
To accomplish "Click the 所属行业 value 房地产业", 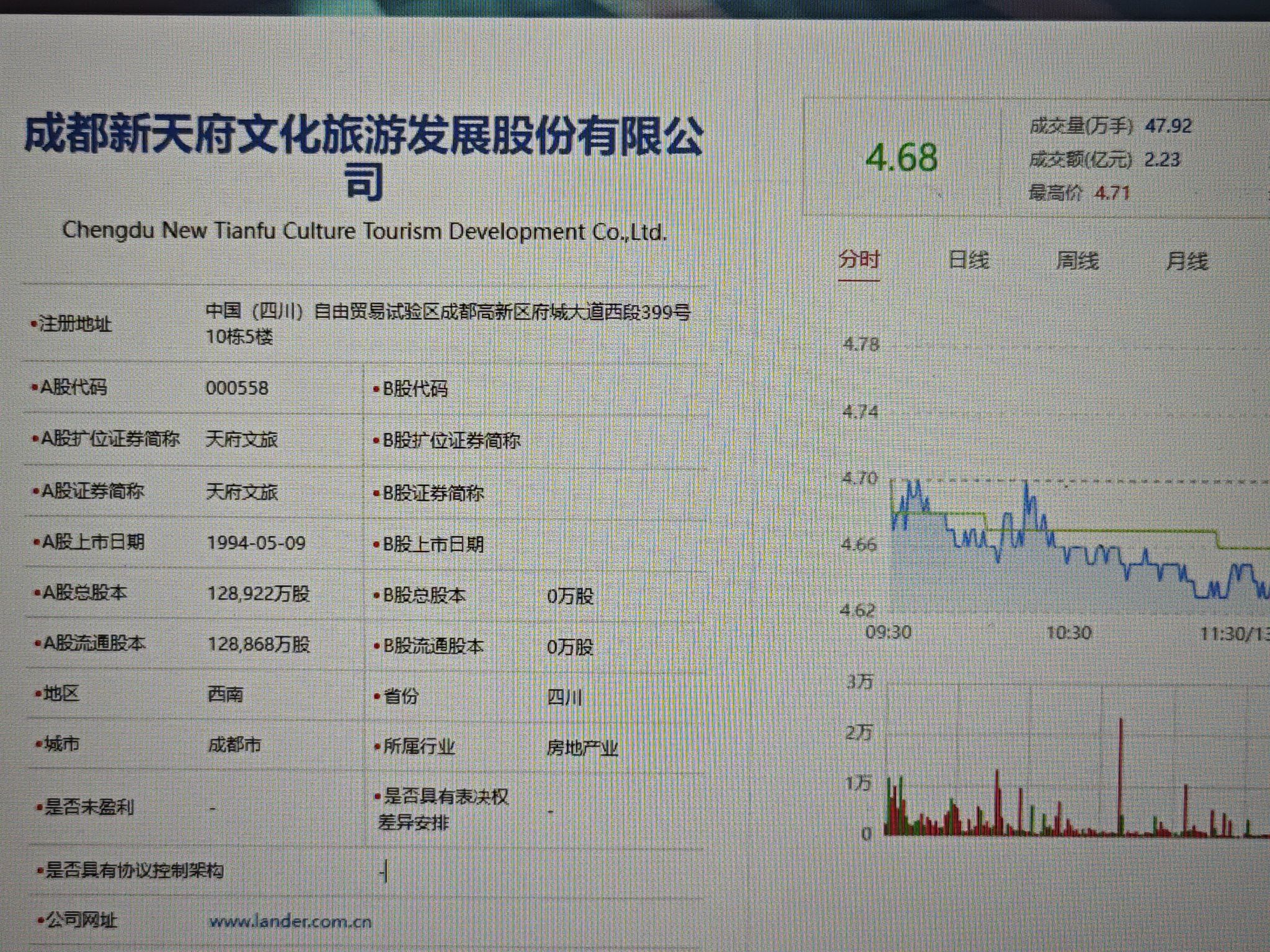I will coord(582,748).
